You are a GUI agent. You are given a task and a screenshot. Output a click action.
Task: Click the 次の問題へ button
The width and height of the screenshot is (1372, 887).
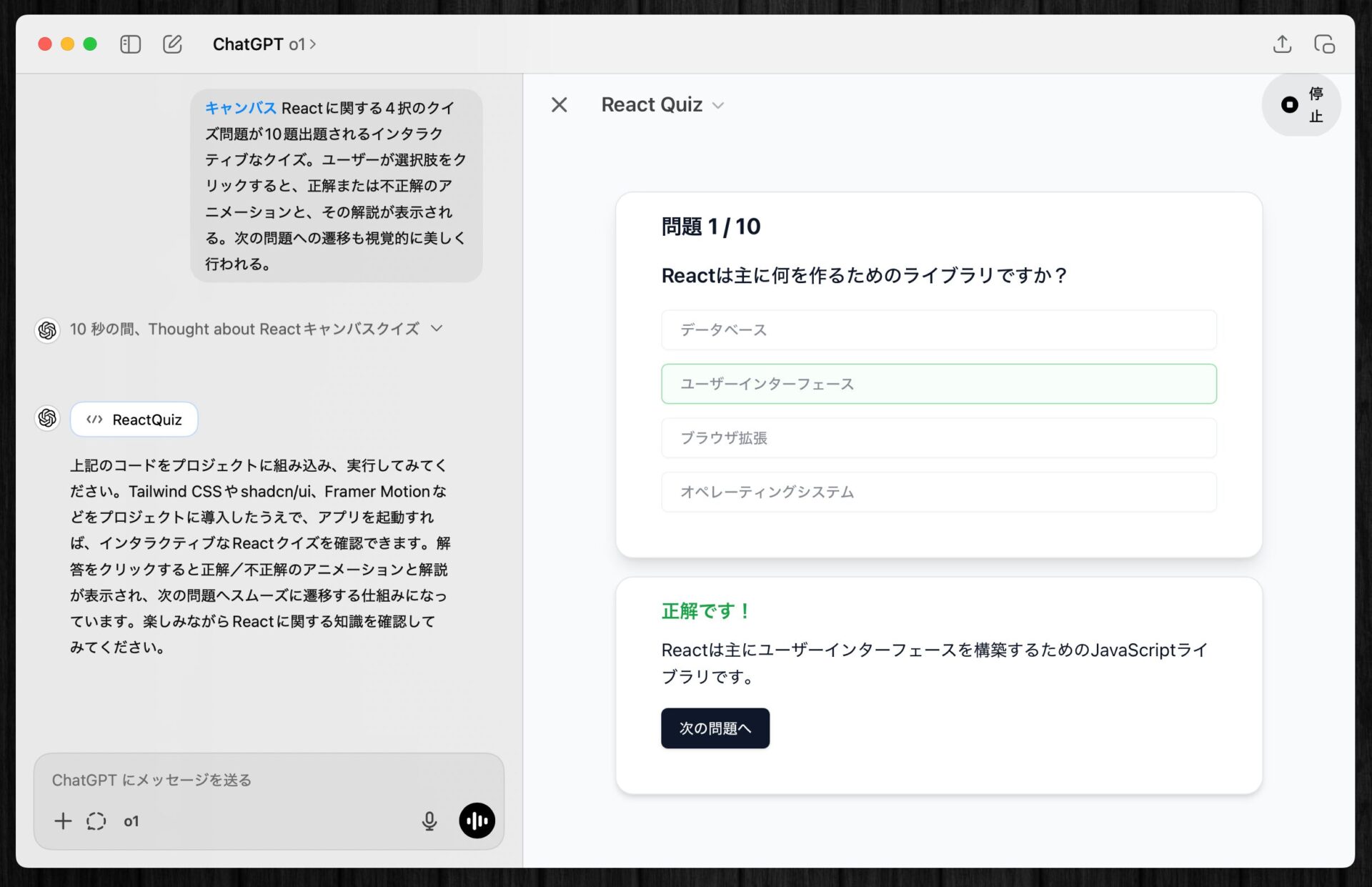pyautogui.click(x=715, y=728)
